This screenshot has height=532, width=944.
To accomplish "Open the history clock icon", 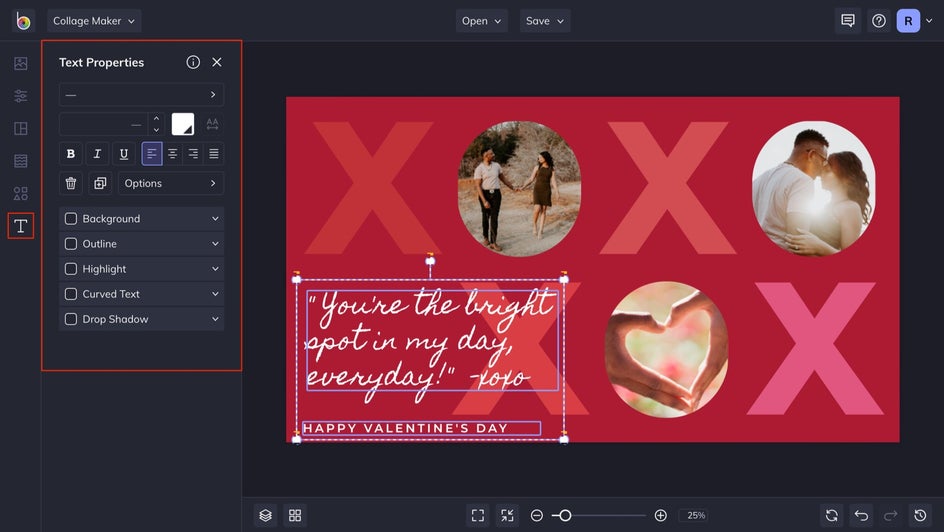I will [x=920, y=515].
